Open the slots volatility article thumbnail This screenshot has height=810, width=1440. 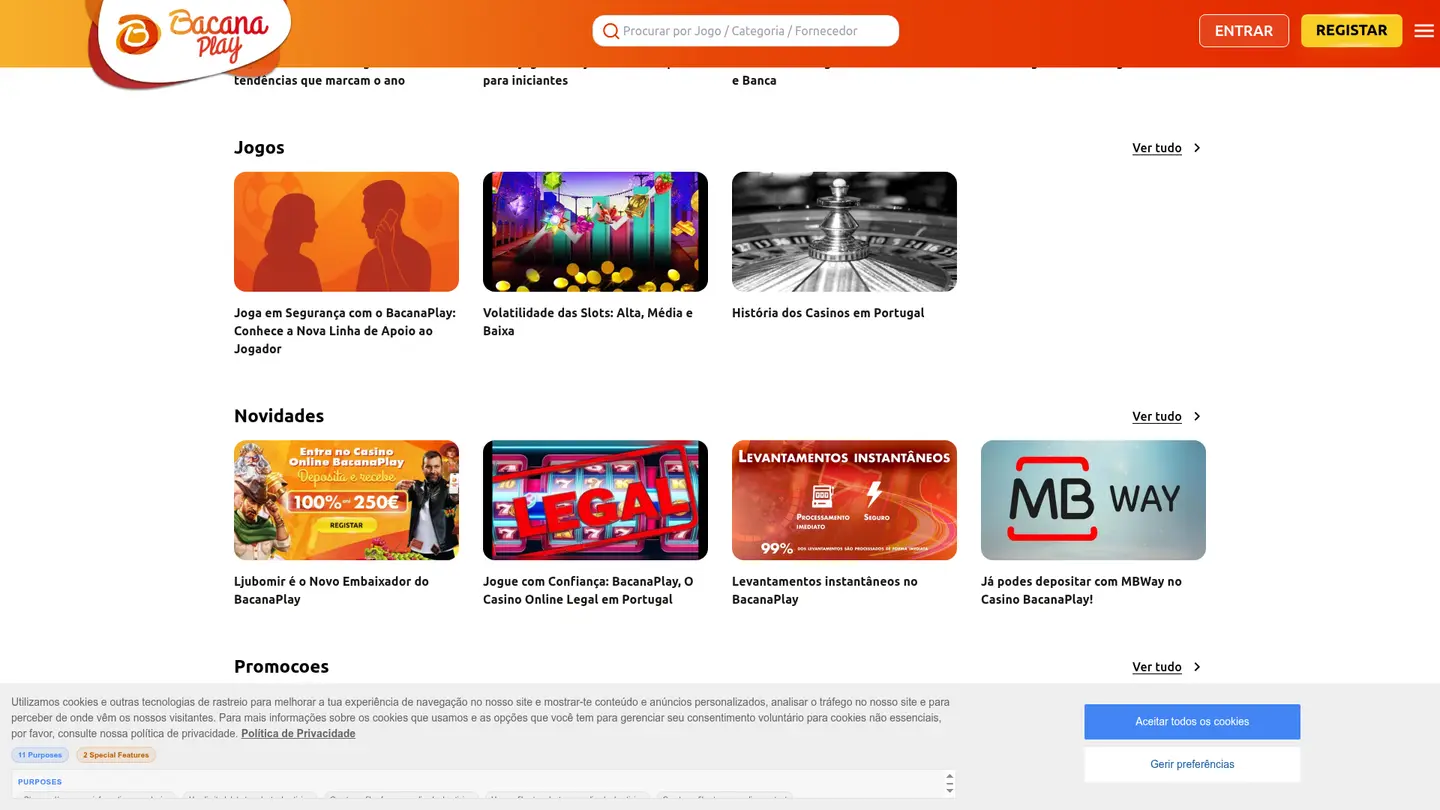(x=595, y=232)
